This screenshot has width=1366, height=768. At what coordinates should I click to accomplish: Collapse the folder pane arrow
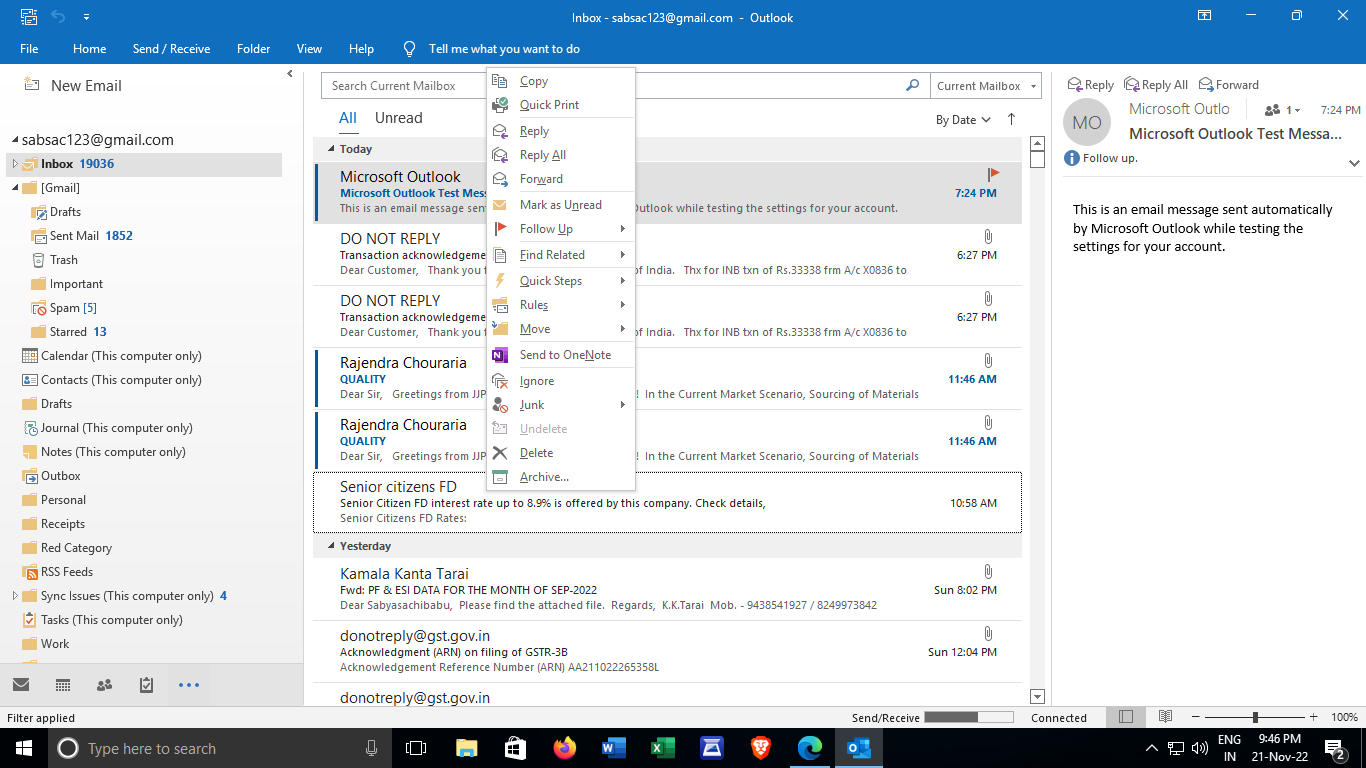click(290, 74)
